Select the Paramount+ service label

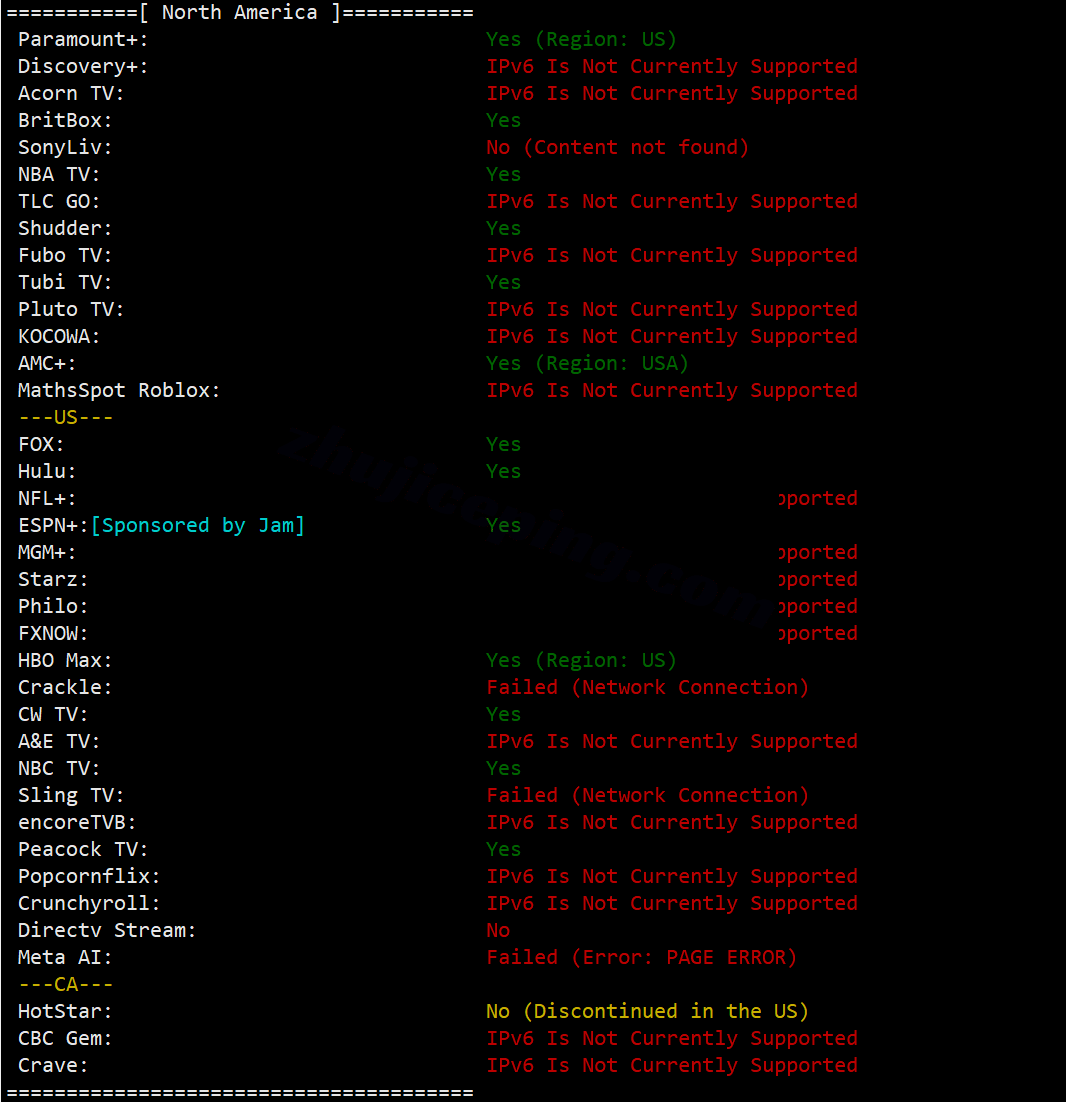pyautogui.click(x=83, y=39)
